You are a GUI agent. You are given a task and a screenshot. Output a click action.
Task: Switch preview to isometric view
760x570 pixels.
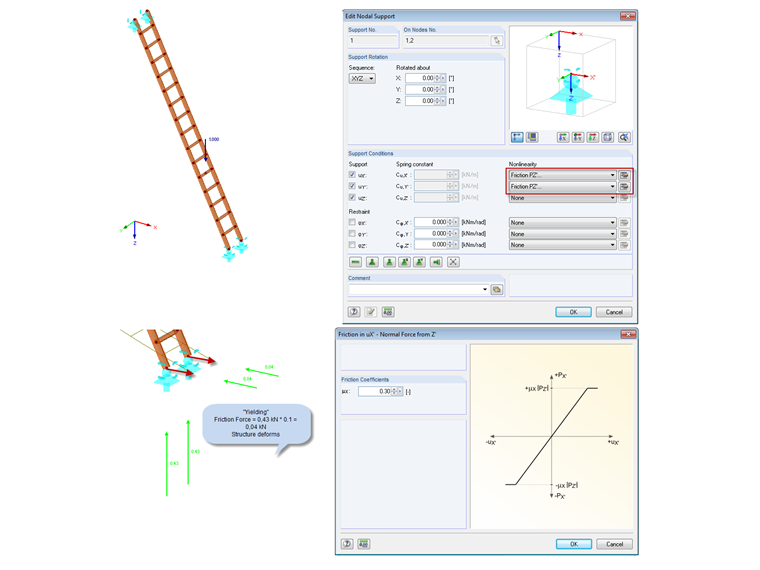(x=608, y=137)
